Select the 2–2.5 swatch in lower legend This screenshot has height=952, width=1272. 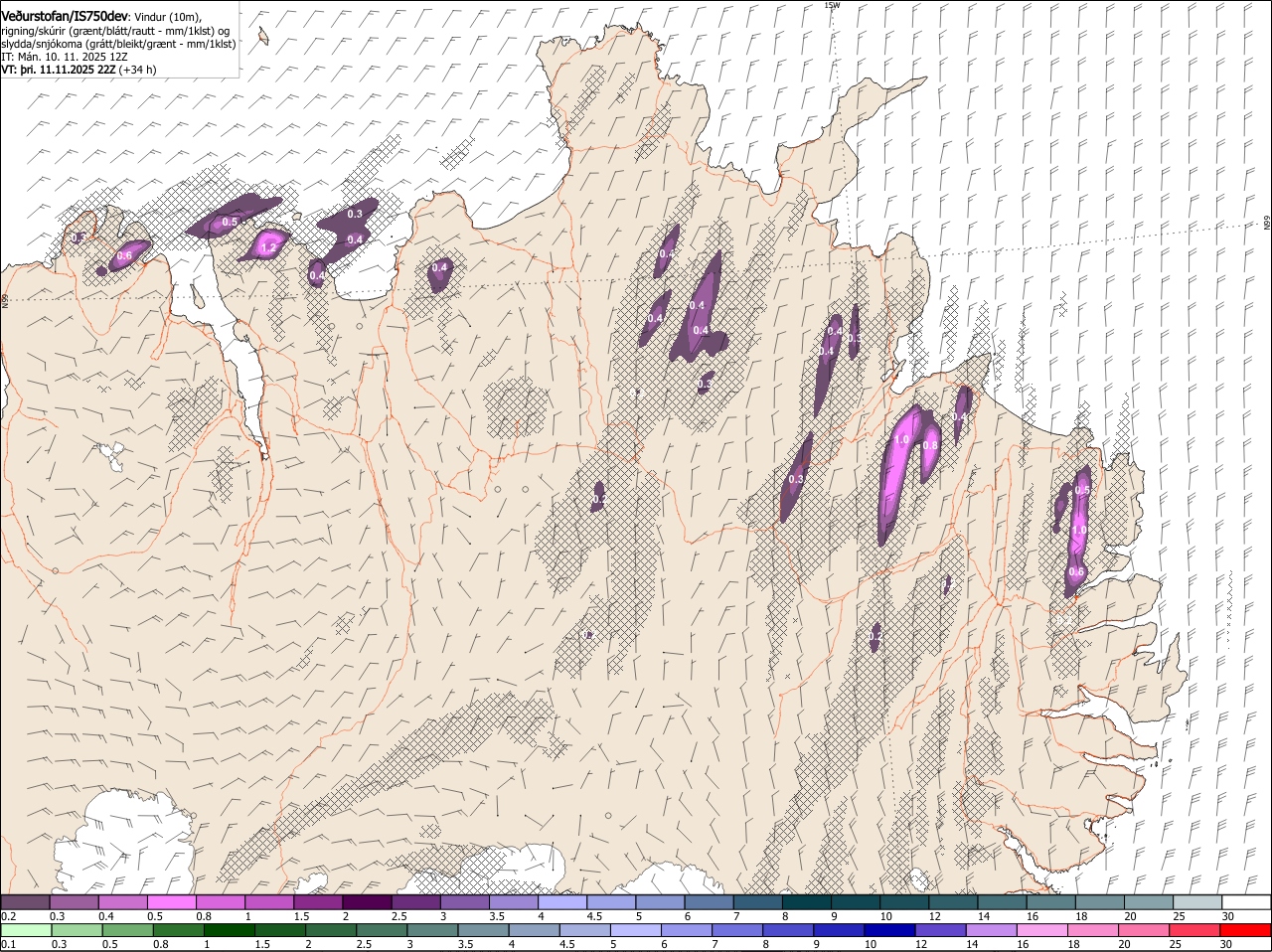[329, 930]
